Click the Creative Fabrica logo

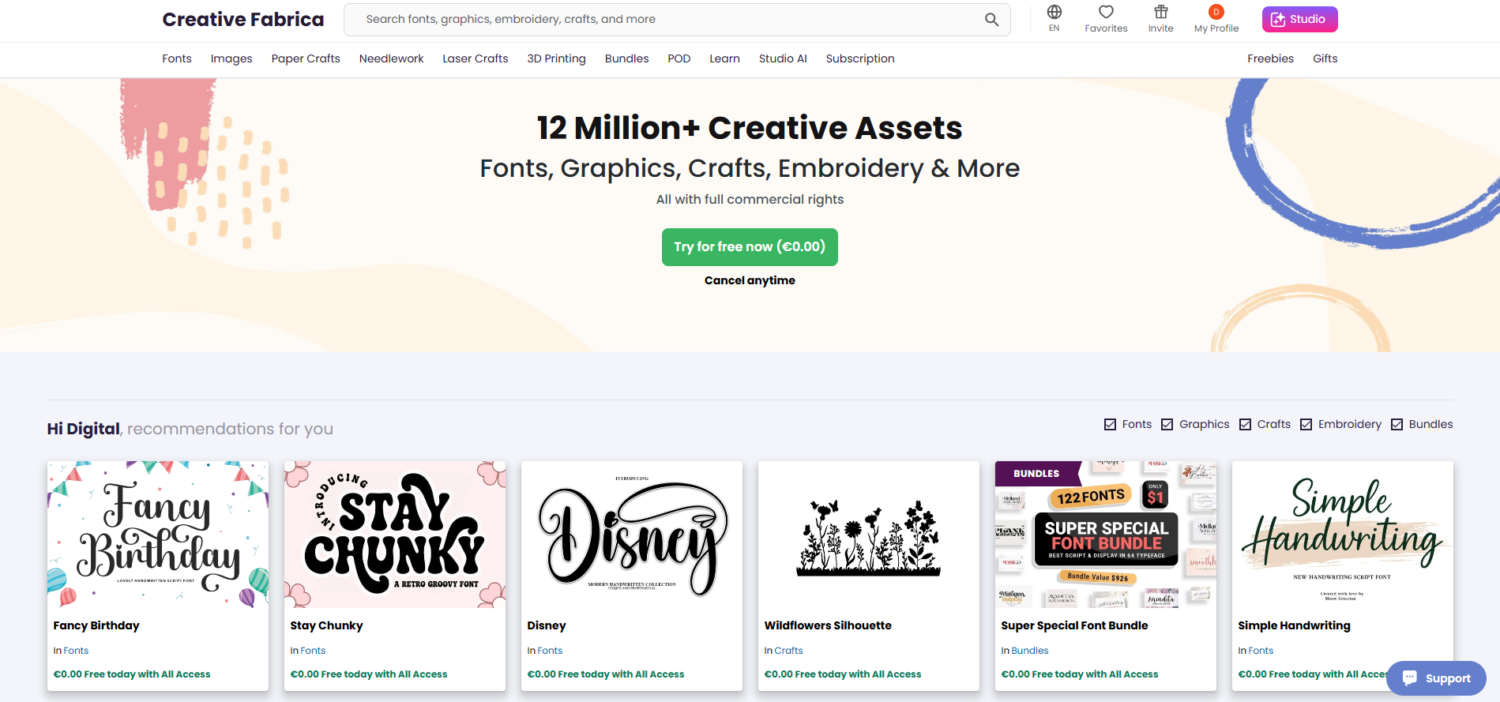tap(243, 19)
